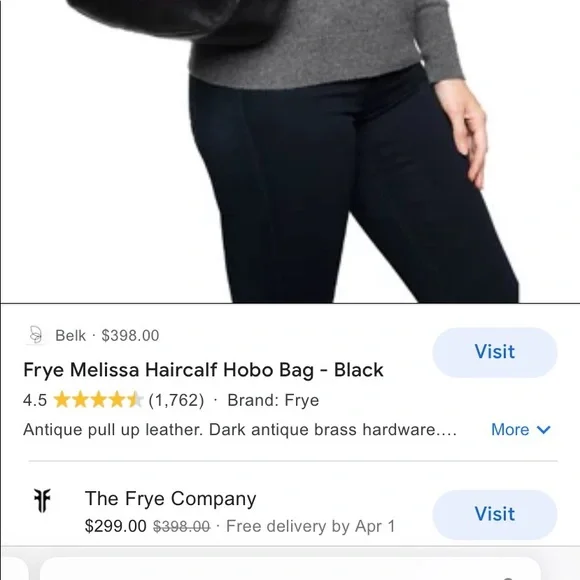This screenshot has height=580, width=580.
Task: Click the 4.5 rating number
Action: pos(35,400)
